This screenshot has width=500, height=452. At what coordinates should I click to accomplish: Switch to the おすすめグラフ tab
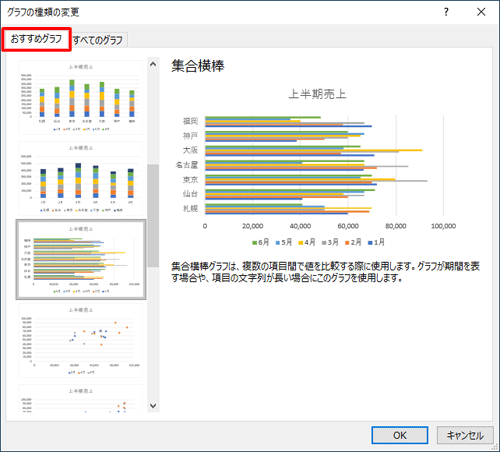coord(36,39)
